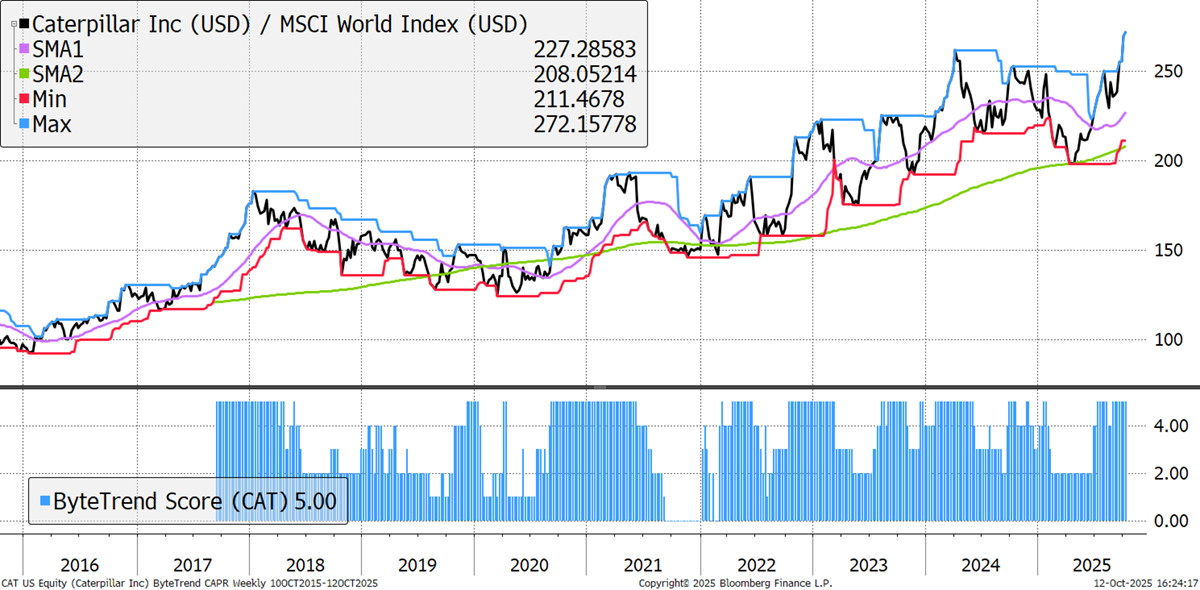Click the CAT US Equity ByteTrend footer text
The width and height of the screenshot is (1200, 590).
(190, 582)
